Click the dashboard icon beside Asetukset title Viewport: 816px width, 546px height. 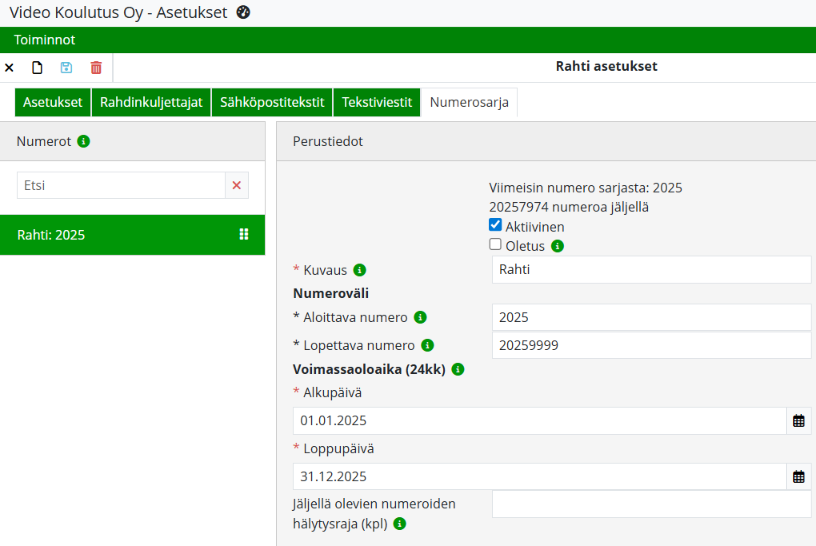click(x=243, y=13)
